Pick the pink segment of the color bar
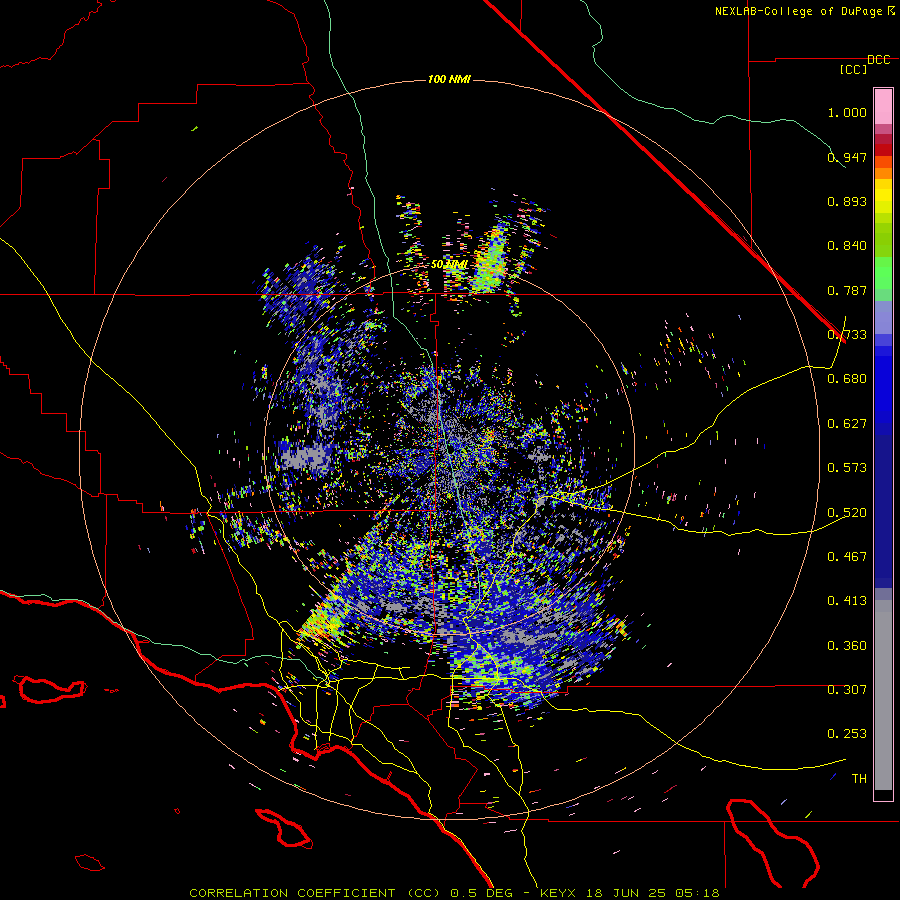The height and width of the screenshot is (900, 900). coord(883,106)
